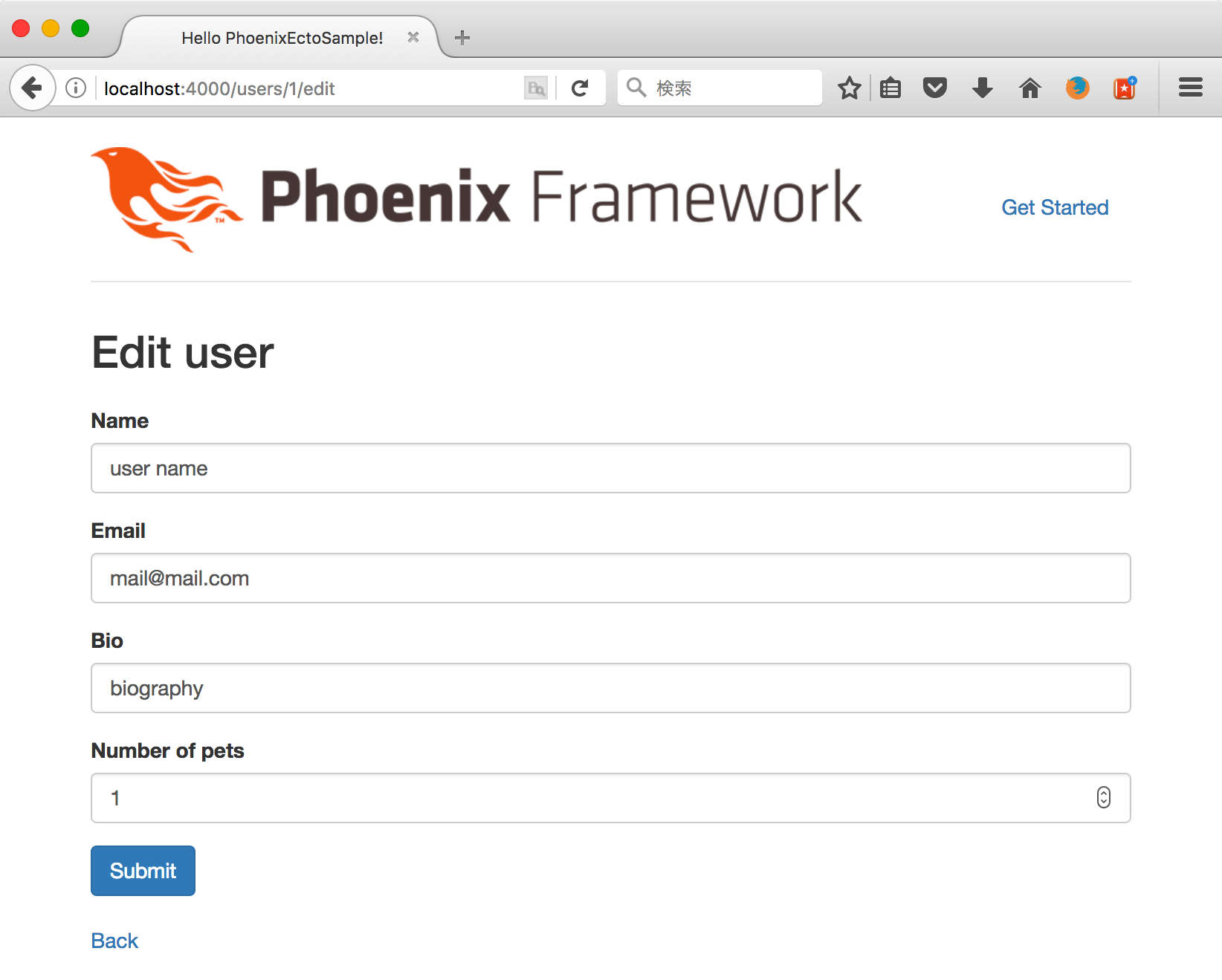Click the Phoenix Framework logo
The height and width of the screenshot is (980, 1222).
tap(476, 199)
